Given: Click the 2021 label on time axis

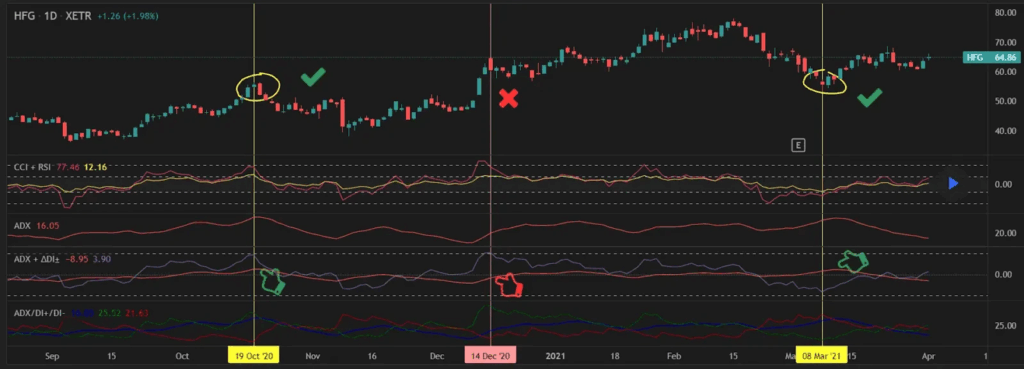Looking at the screenshot, I should pyautogui.click(x=555, y=357).
